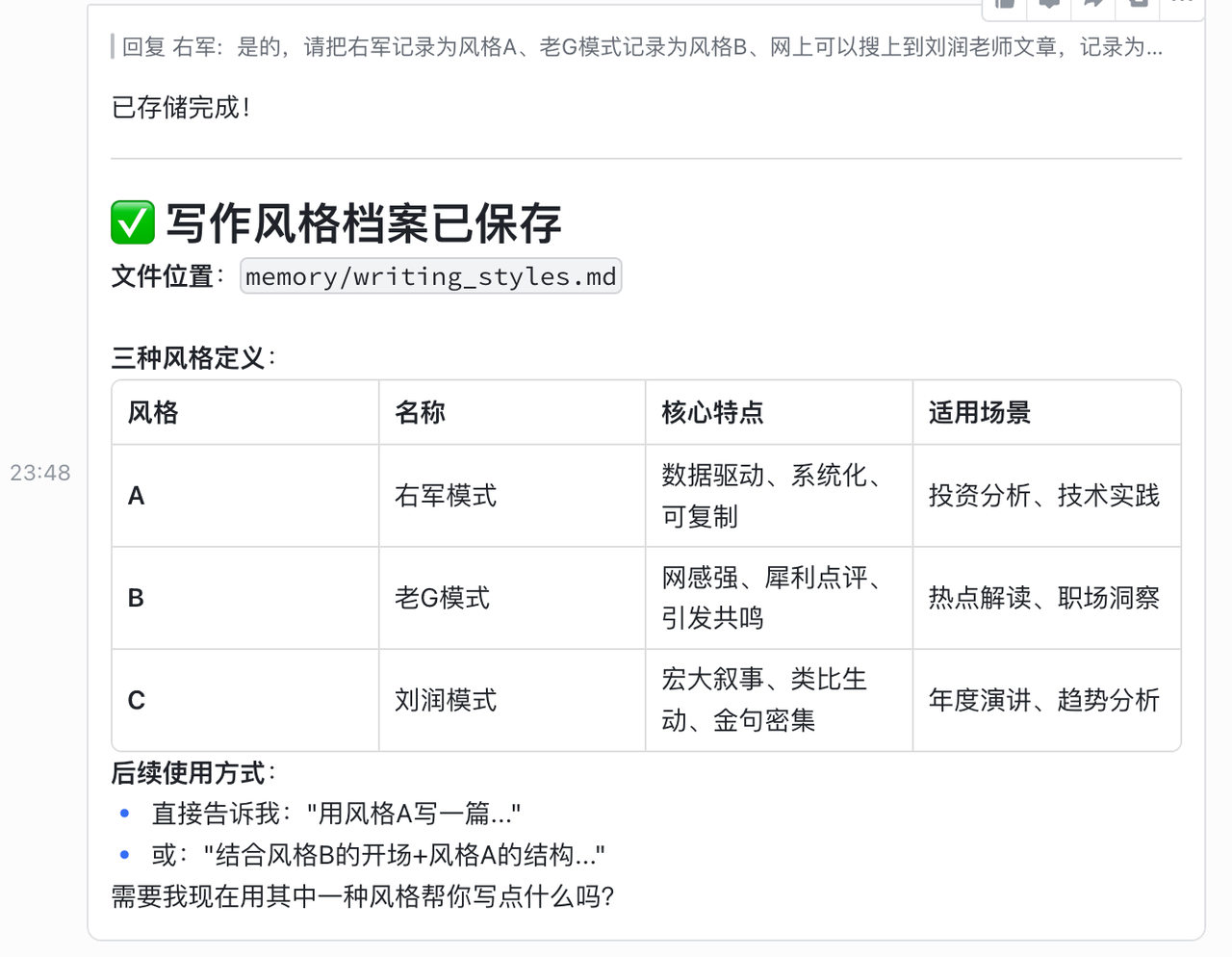This screenshot has height=957, width=1232.
Task: Click the 宏大叙事、类比生动、金句密集 cell
Action: pyautogui.click(x=779, y=700)
